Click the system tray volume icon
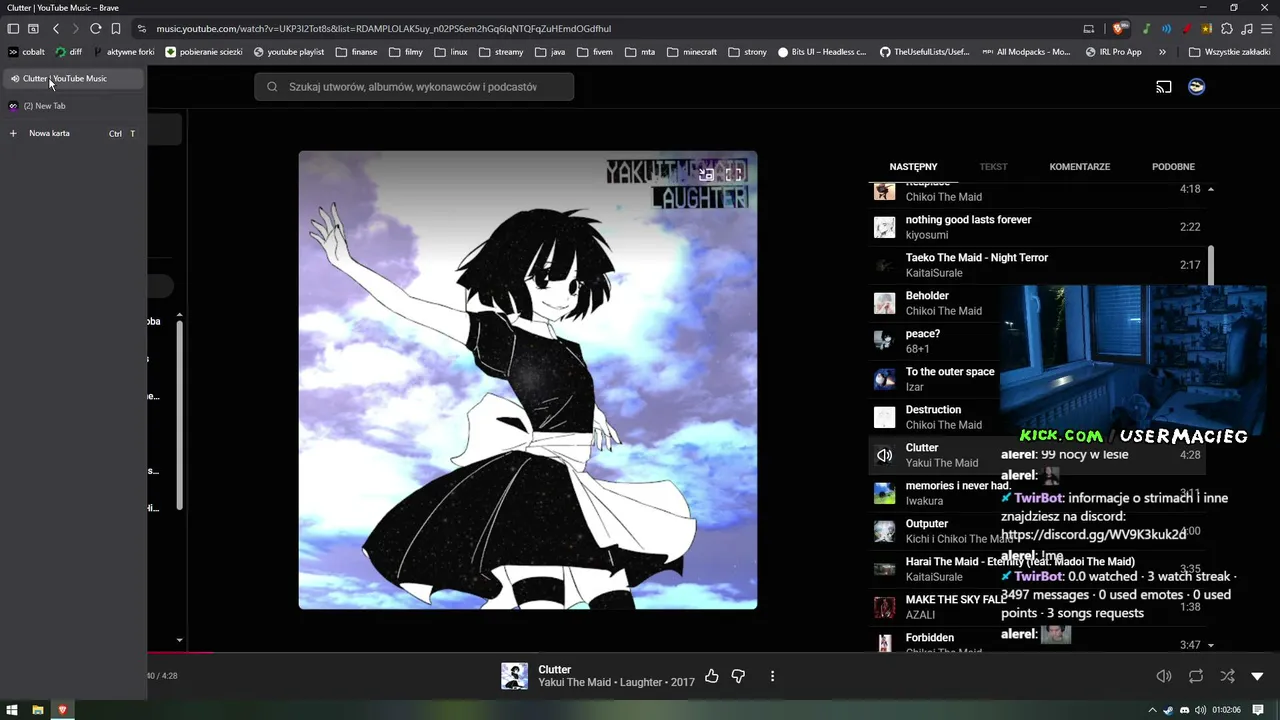This screenshot has width=1280, height=720. [x=1199, y=710]
